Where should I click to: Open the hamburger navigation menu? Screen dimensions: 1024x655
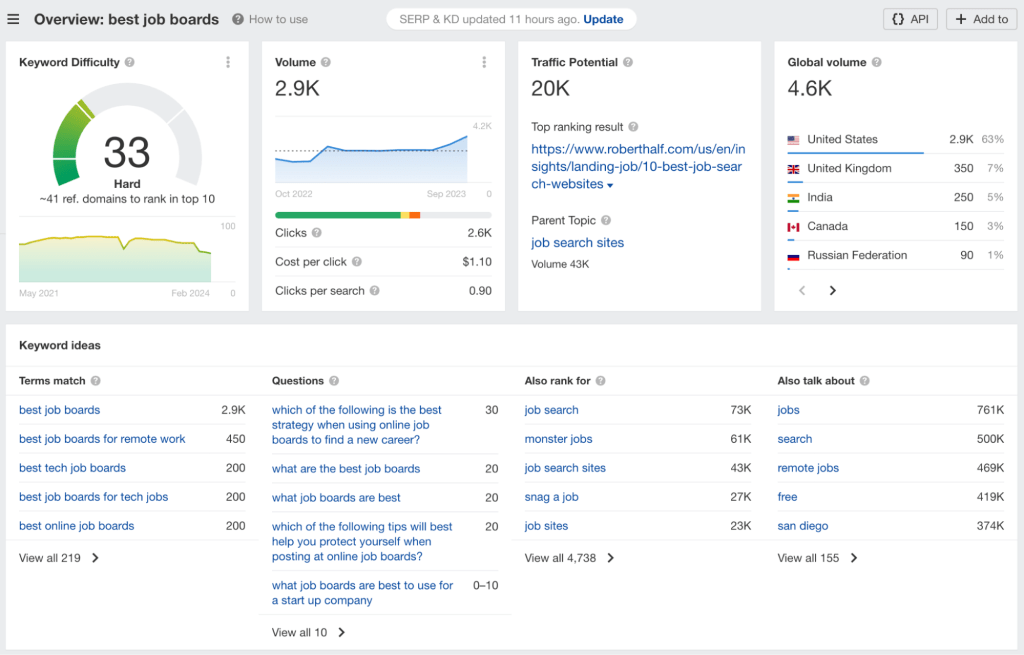click(x=14, y=18)
